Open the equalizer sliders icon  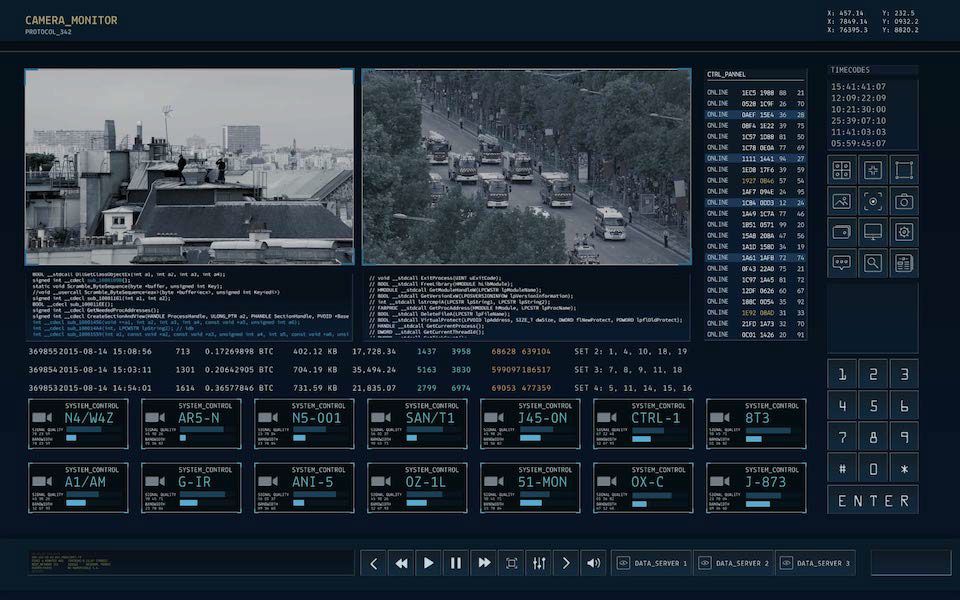point(539,563)
